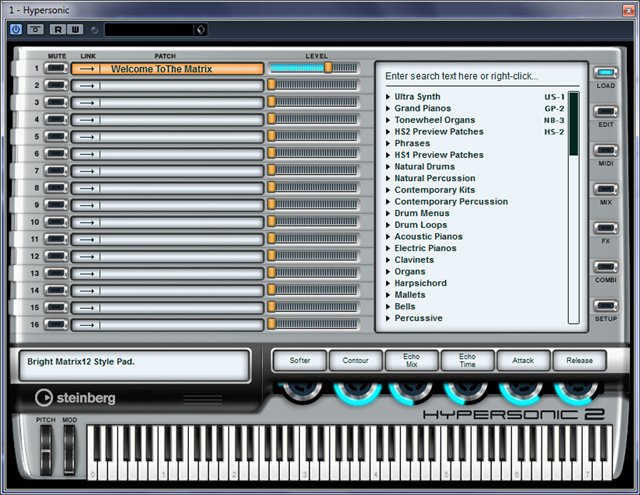Open the LOAD page button
Image resolution: width=640 pixels, height=495 pixels.
coord(606,73)
